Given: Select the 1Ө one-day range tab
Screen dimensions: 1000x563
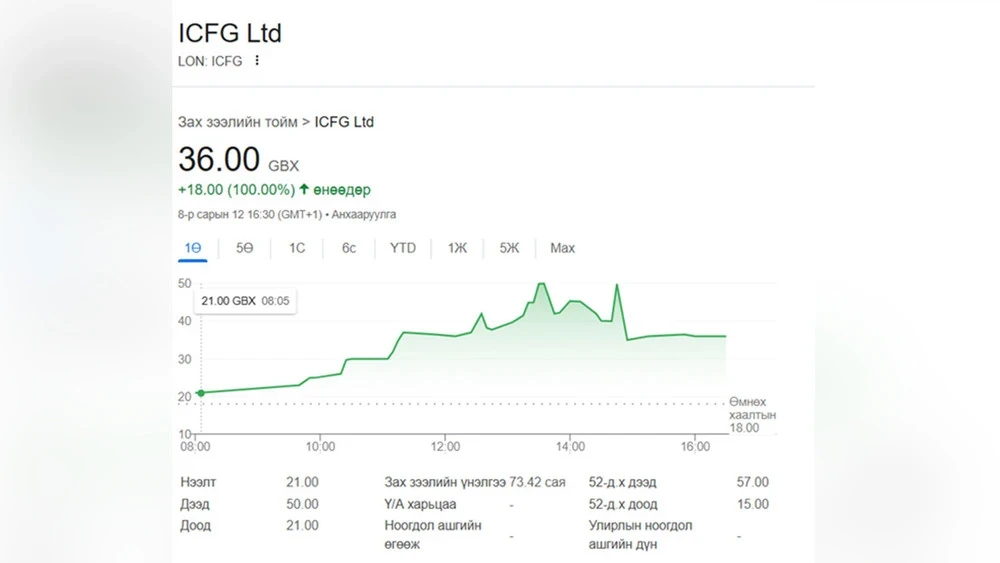Looking at the screenshot, I should 193,248.
